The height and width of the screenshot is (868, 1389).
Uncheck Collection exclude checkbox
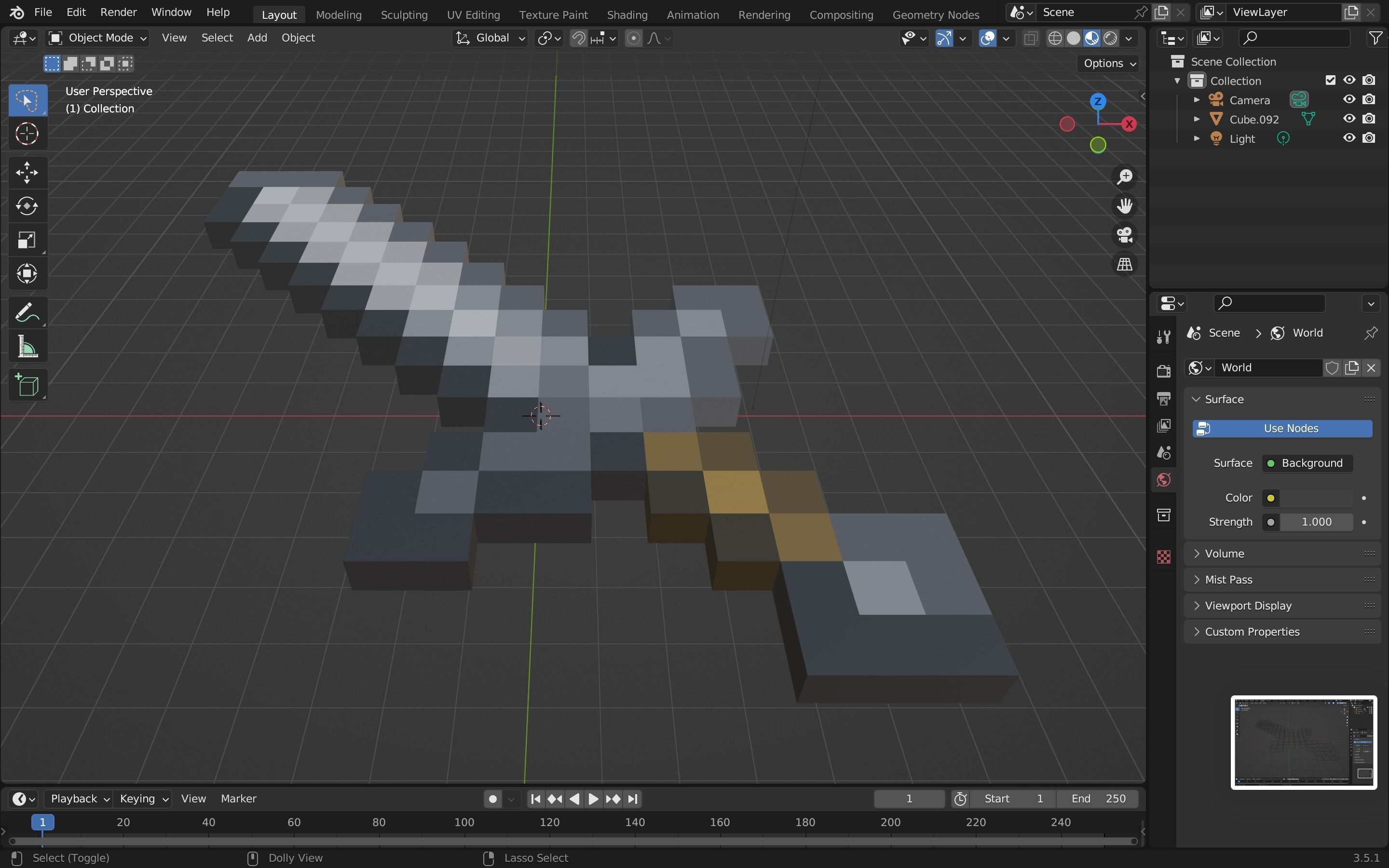point(1331,81)
